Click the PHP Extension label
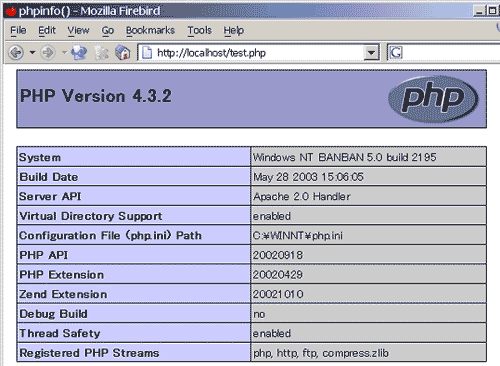Viewport: 500px width, 366px height. pyautogui.click(x=62, y=275)
